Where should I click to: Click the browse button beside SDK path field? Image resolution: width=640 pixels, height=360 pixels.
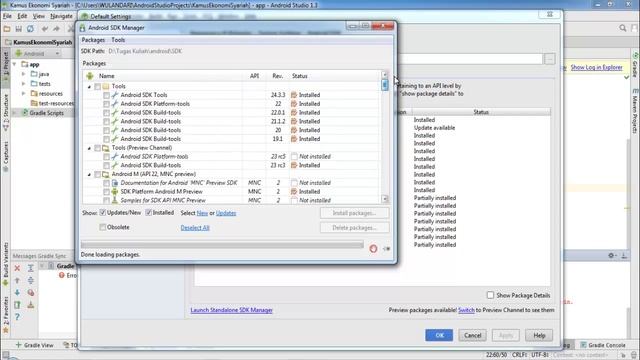tap(549, 59)
